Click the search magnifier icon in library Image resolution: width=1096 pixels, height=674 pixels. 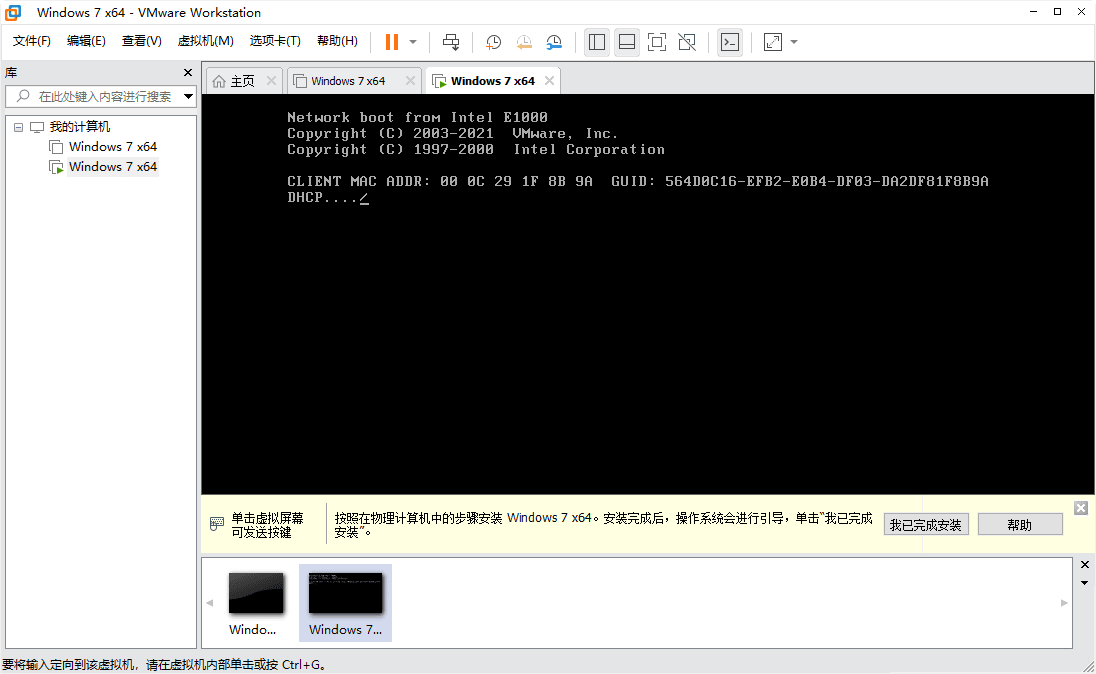pos(23,96)
